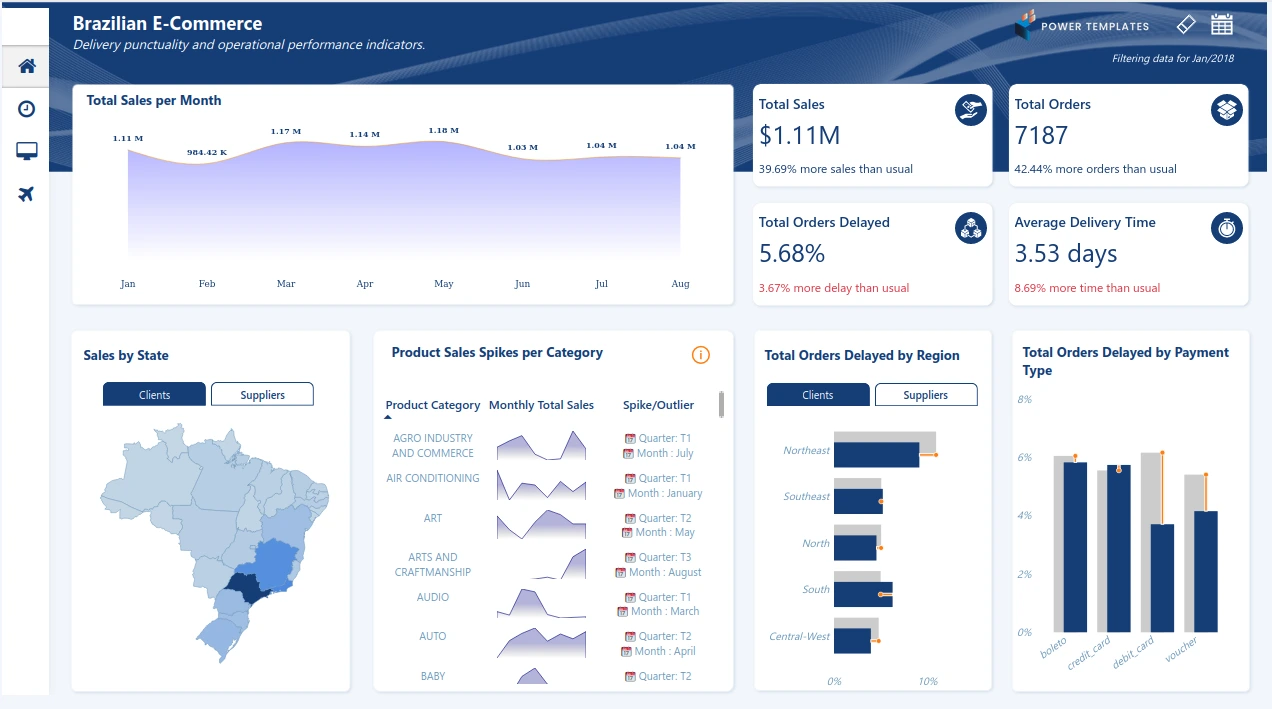
Task: Click the eraser clear-filters icon top right
Action: coord(1186,23)
